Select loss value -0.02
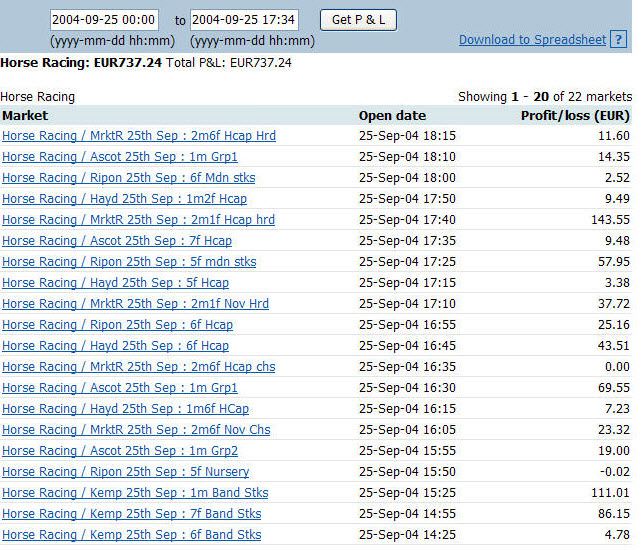 coord(614,471)
